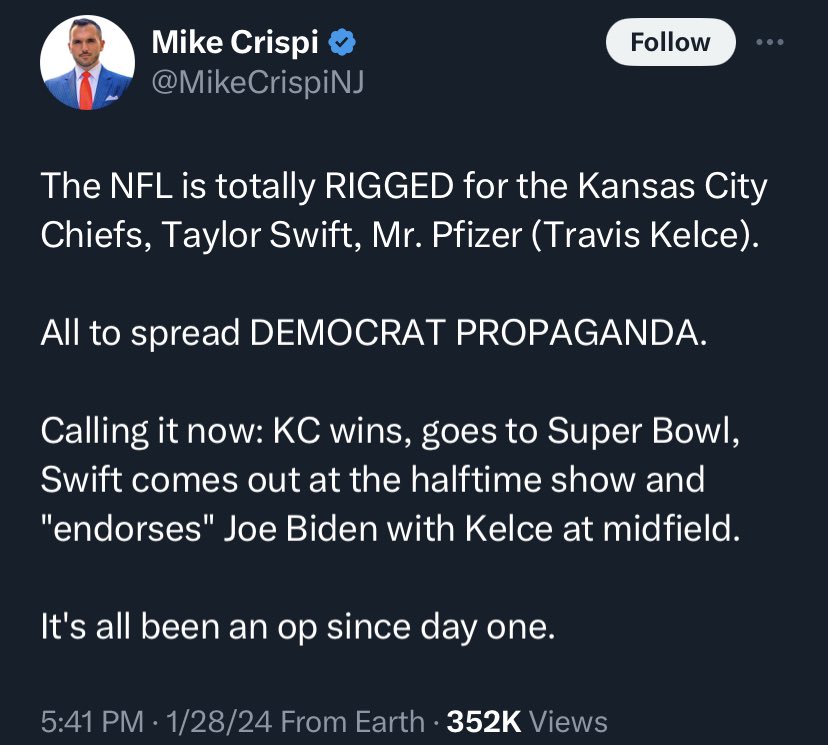828x745 pixels.
Task: Follow Mike Crispi's account
Action: click(x=670, y=42)
